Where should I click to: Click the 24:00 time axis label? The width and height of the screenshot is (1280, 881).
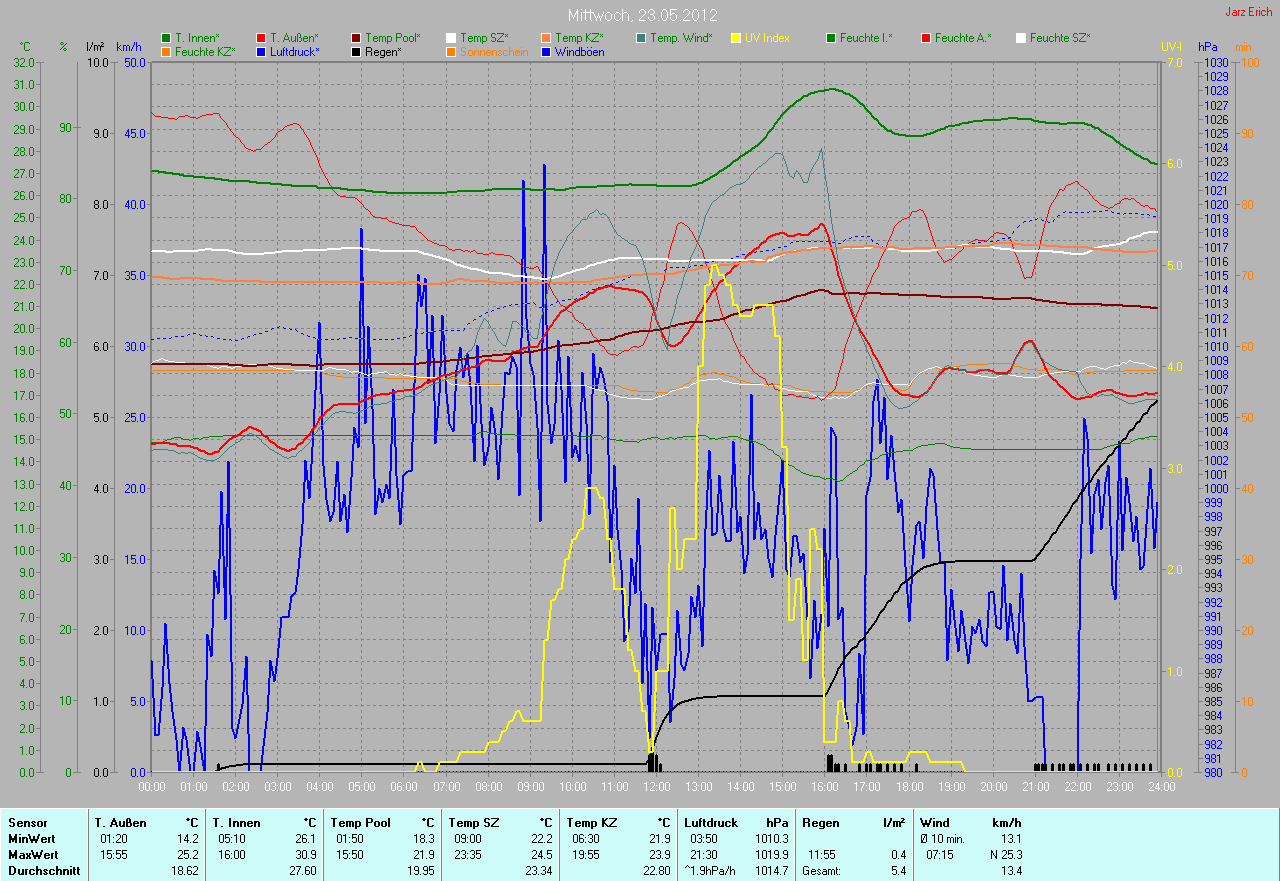coord(1160,787)
